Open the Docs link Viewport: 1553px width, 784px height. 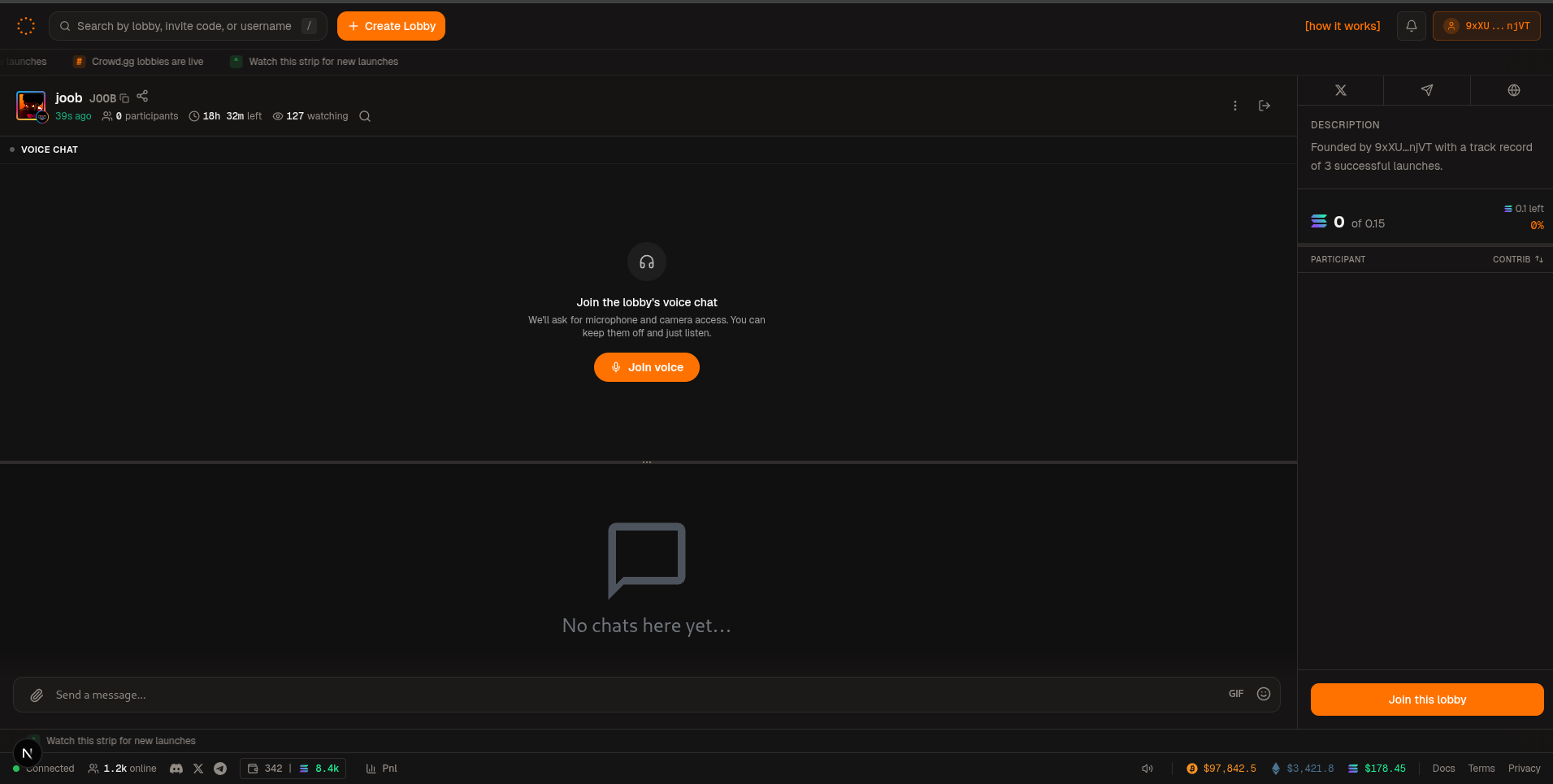pyautogui.click(x=1443, y=769)
